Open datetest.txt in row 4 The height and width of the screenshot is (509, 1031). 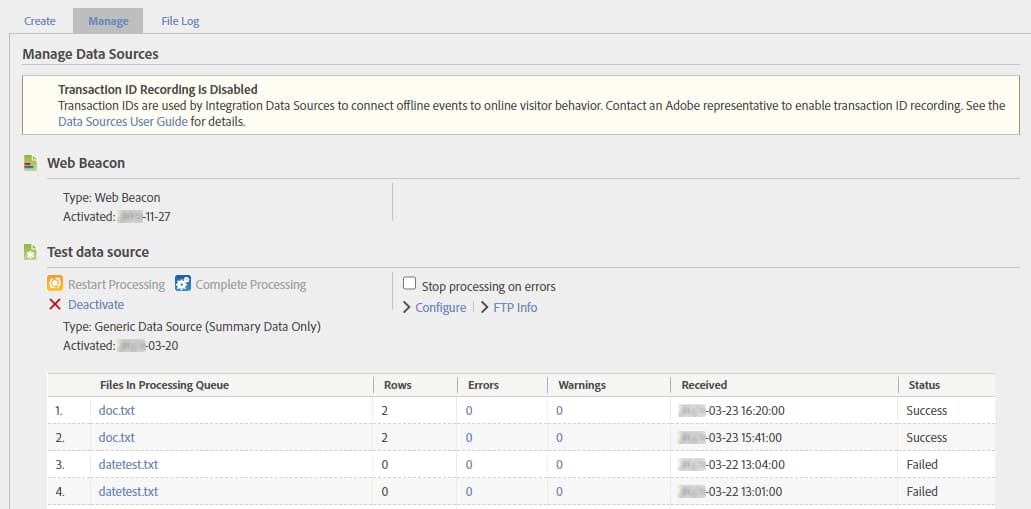click(128, 492)
